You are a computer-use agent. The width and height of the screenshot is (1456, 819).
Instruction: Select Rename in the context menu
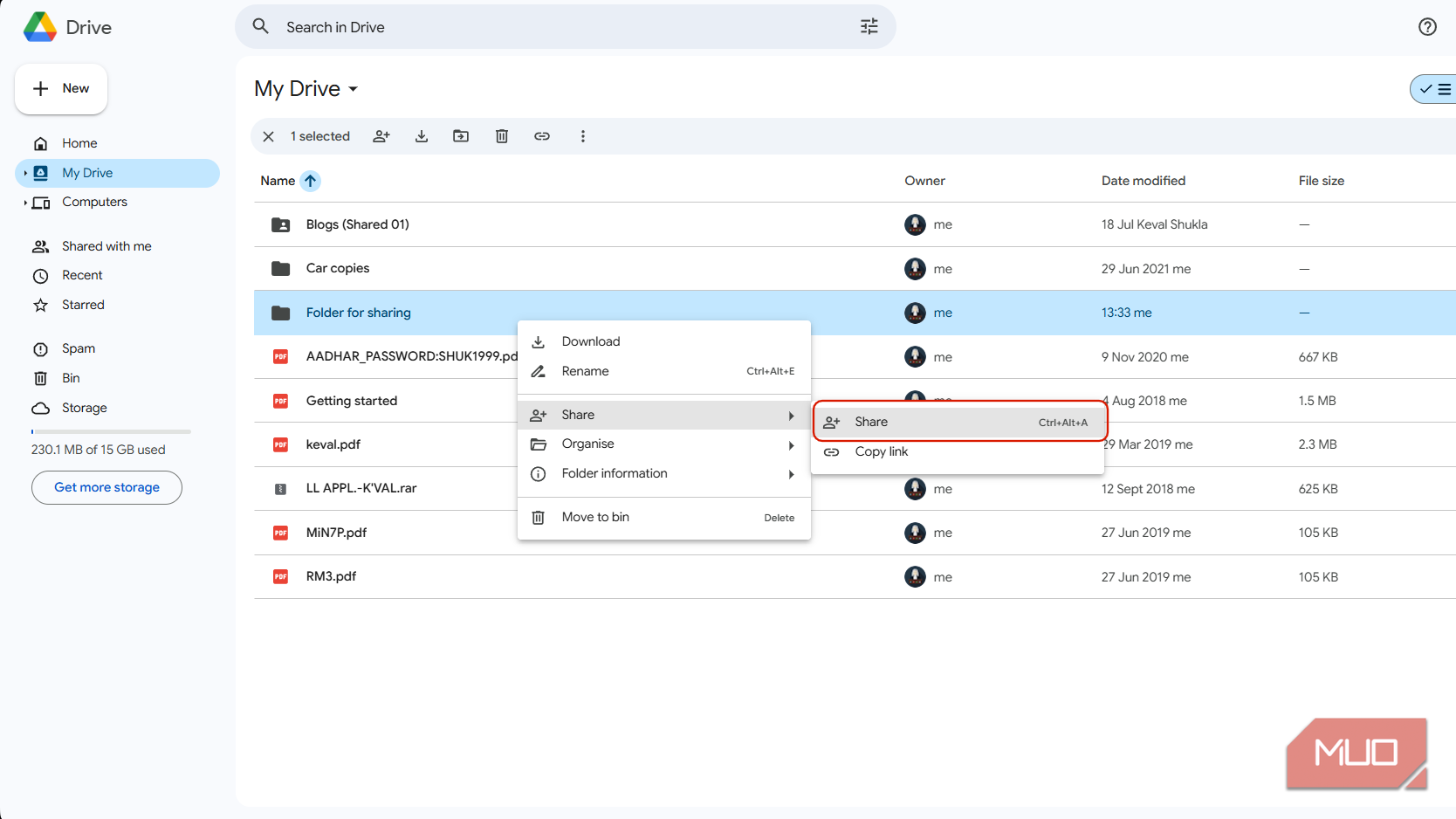coord(664,371)
